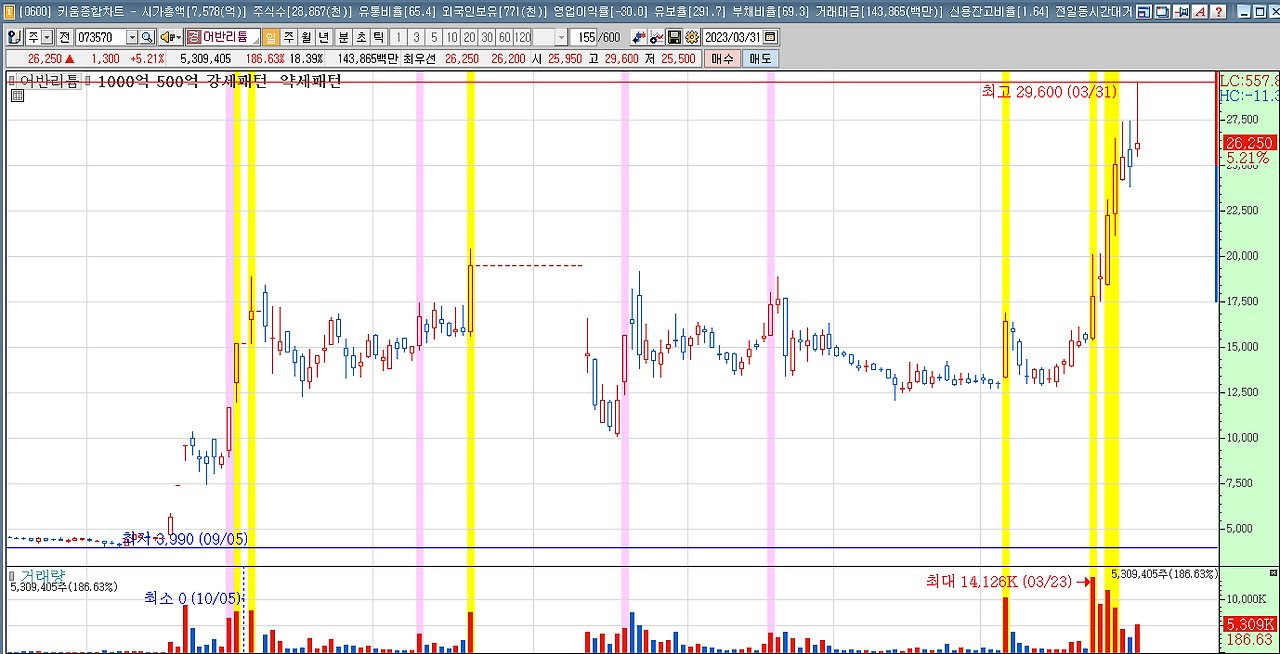Open chart settings gear icon
This screenshot has height=654, width=1280.
(692, 37)
